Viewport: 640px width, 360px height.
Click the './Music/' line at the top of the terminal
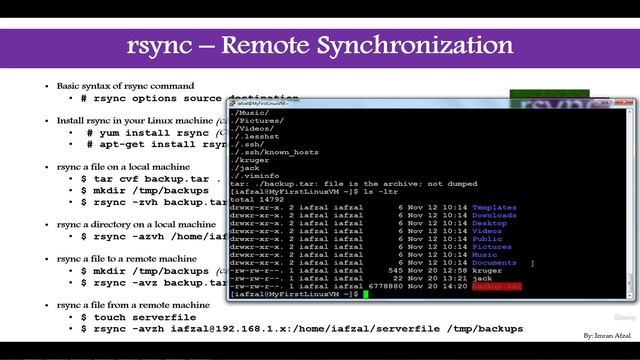(249, 113)
